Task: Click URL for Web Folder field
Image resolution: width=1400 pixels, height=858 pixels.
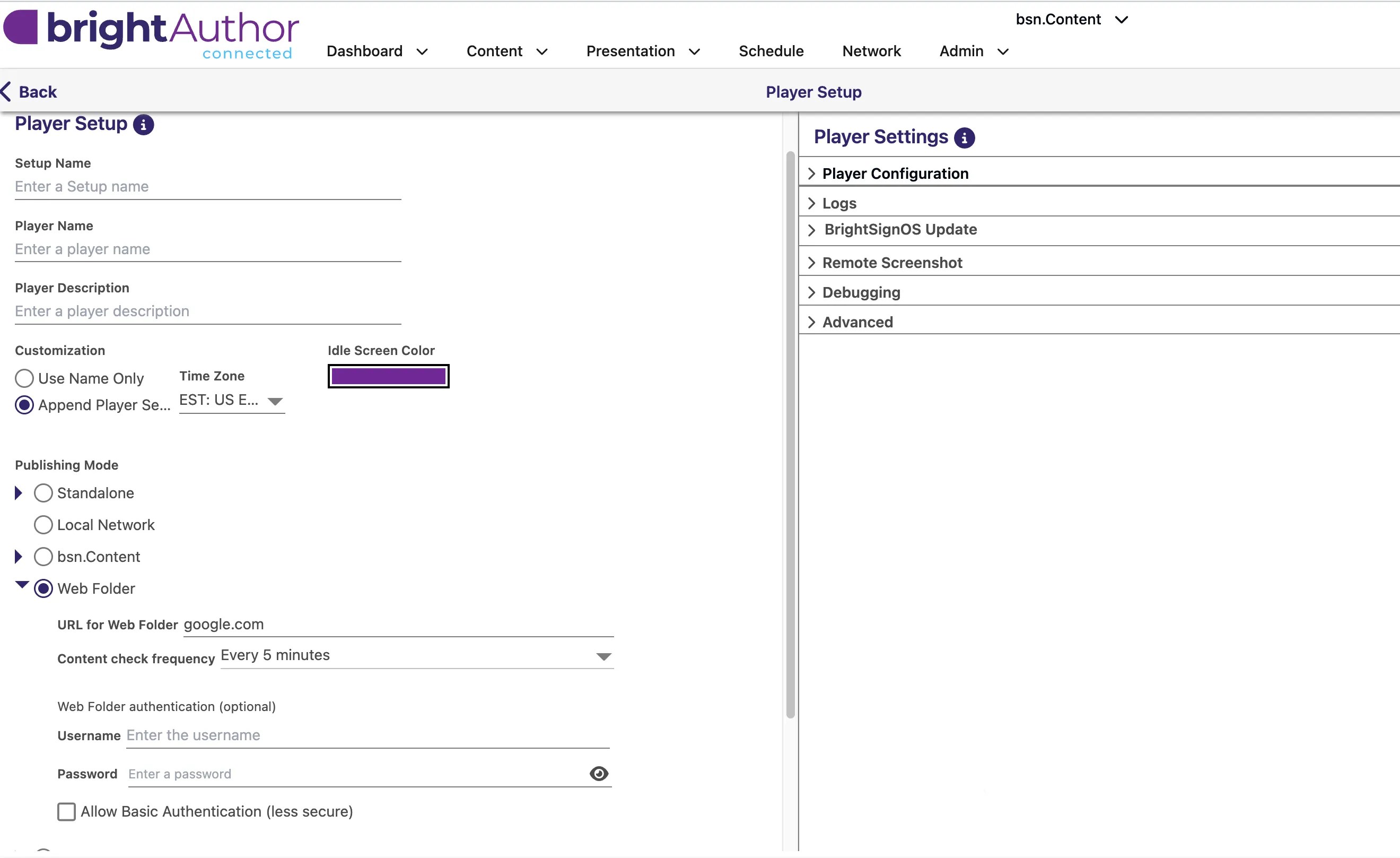Action: (398, 625)
